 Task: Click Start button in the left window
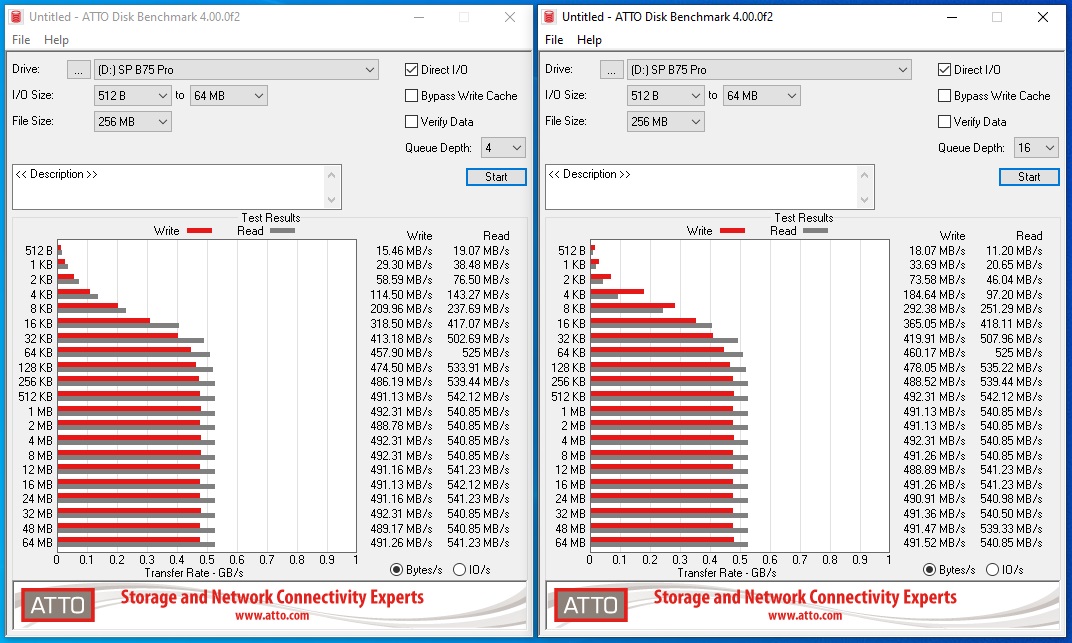(x=496, y=177)
